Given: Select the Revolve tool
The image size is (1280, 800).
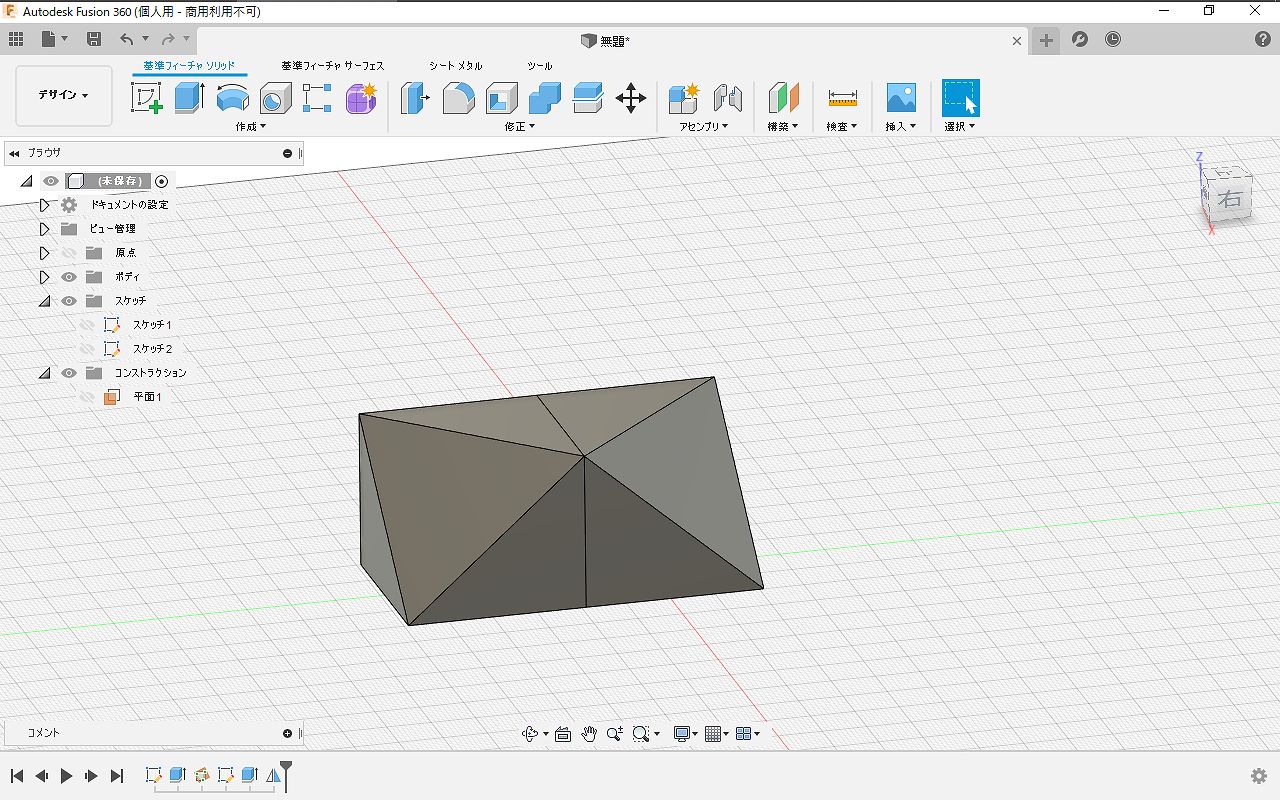Looking at the screenshot, I should [232, 98].
